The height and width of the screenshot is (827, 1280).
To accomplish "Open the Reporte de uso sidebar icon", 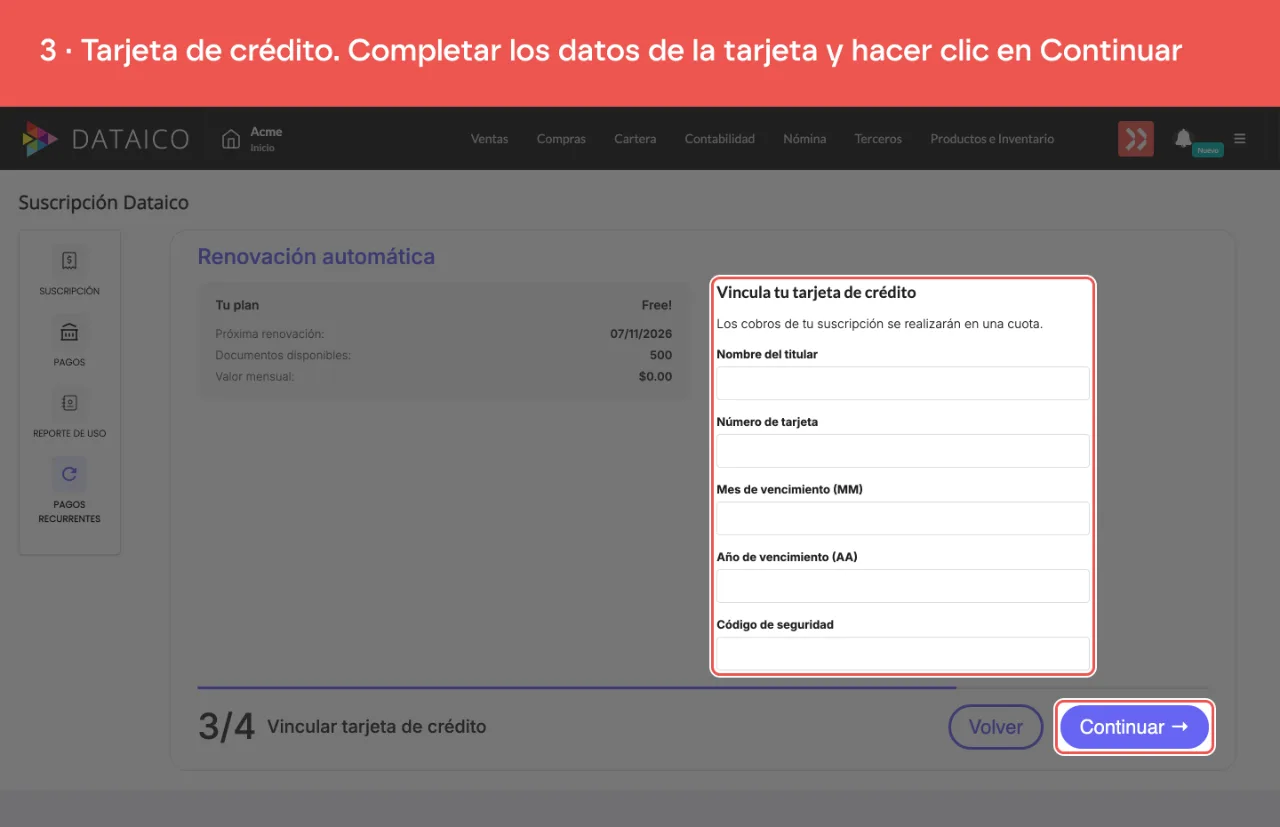I will tap(69, 403).
